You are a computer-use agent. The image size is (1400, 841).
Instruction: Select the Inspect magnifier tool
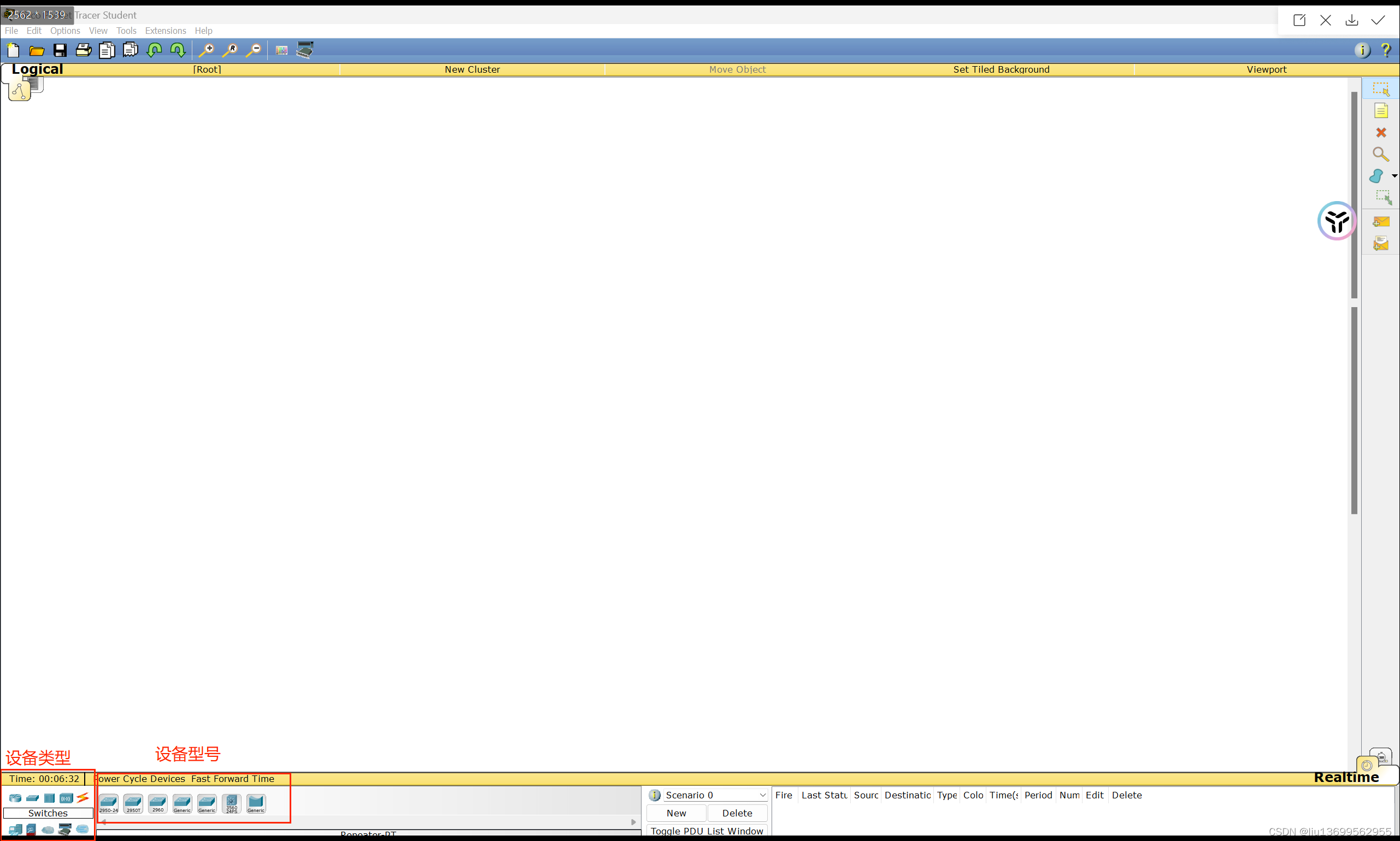(1381, 154)
